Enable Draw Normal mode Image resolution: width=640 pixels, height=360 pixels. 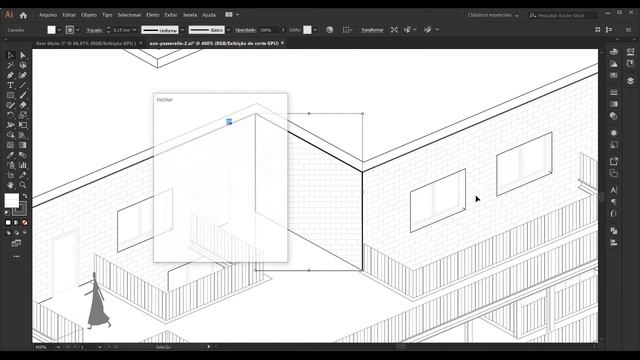[8, 233]
